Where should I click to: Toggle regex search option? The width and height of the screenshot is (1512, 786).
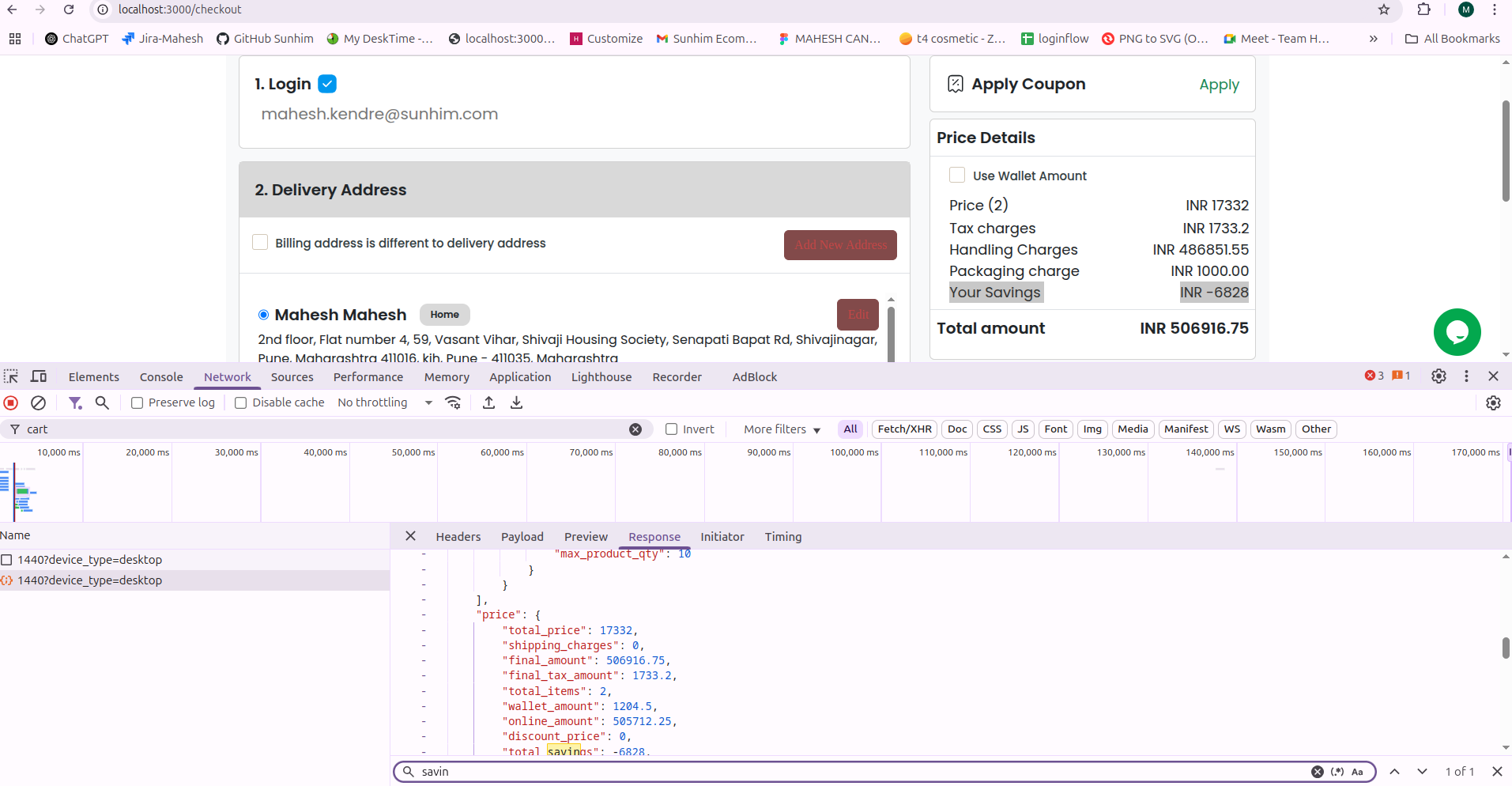pyautogui.click(x=1337, y=772)
